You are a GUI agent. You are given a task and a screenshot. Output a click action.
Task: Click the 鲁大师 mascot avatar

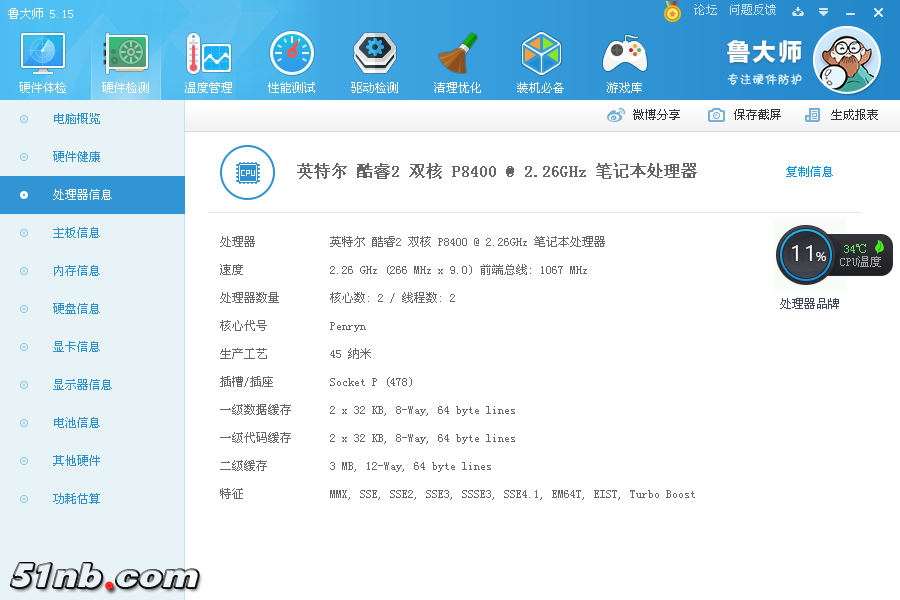coord(847,60)
